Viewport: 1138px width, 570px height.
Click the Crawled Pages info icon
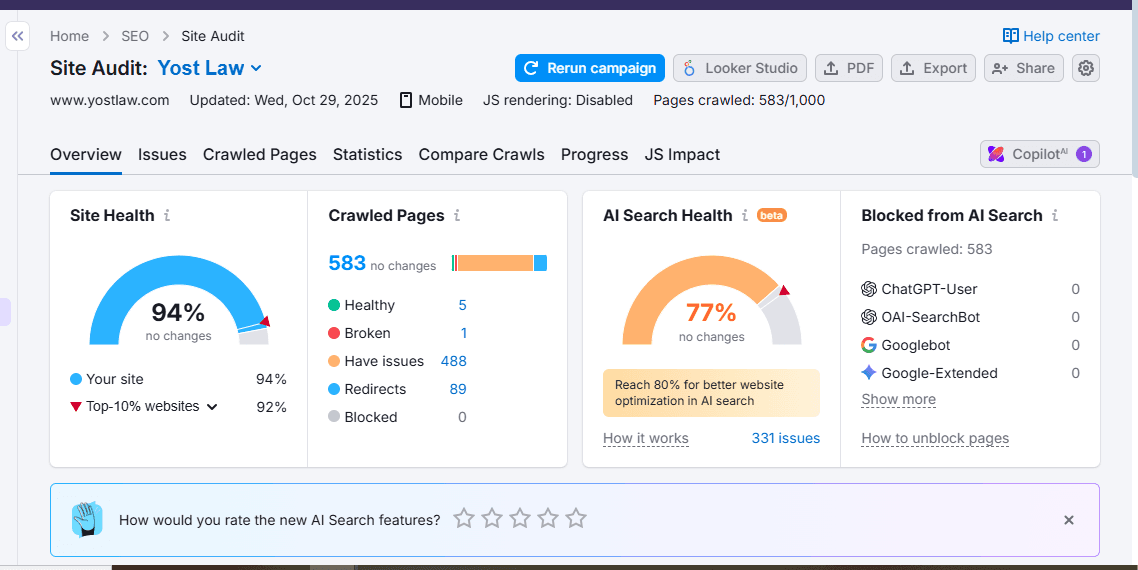(x=457, y=216)
